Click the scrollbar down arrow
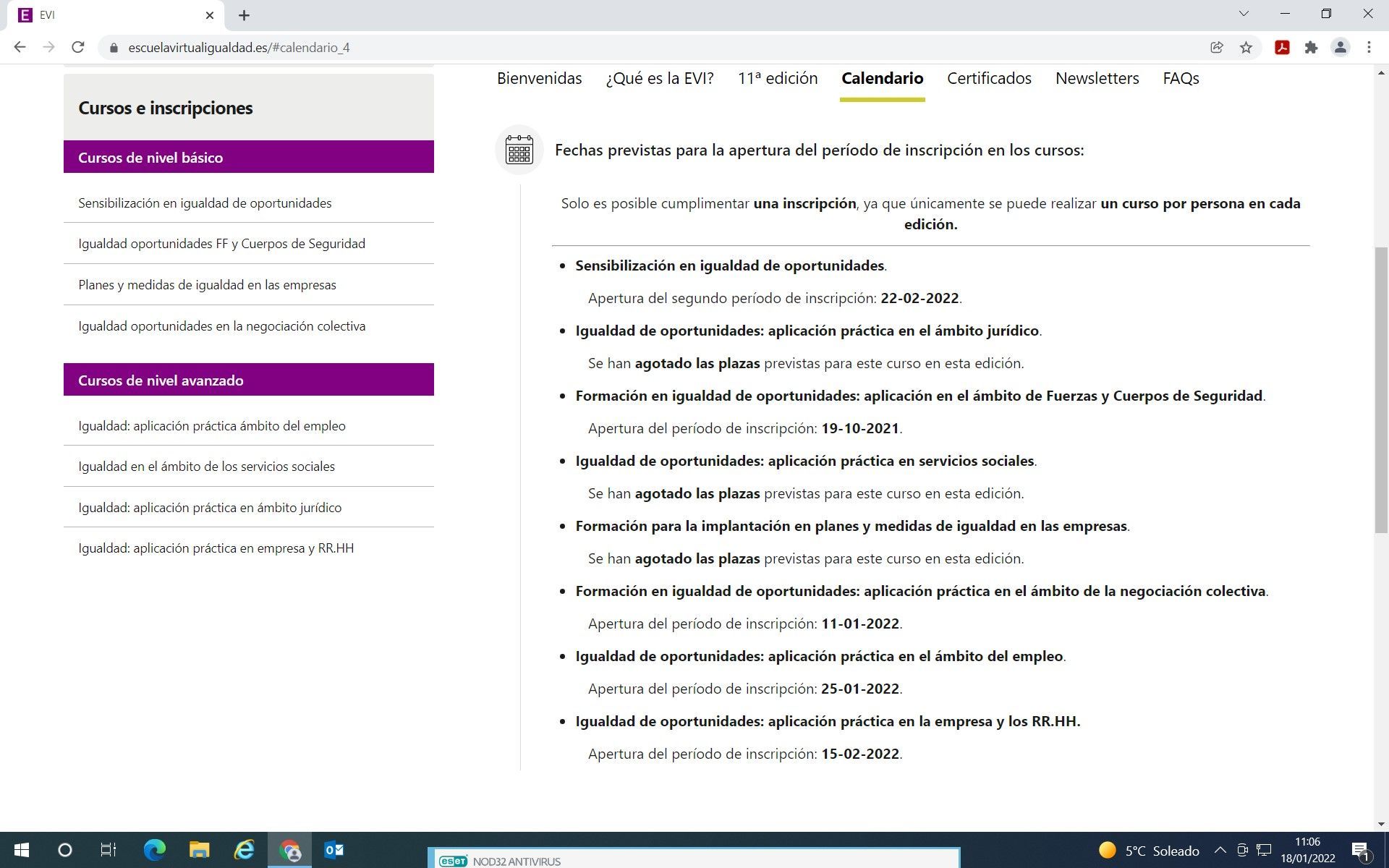The height and width of the screenshot is (868, 1389). pyautogui.click(x=1381, y=824)
